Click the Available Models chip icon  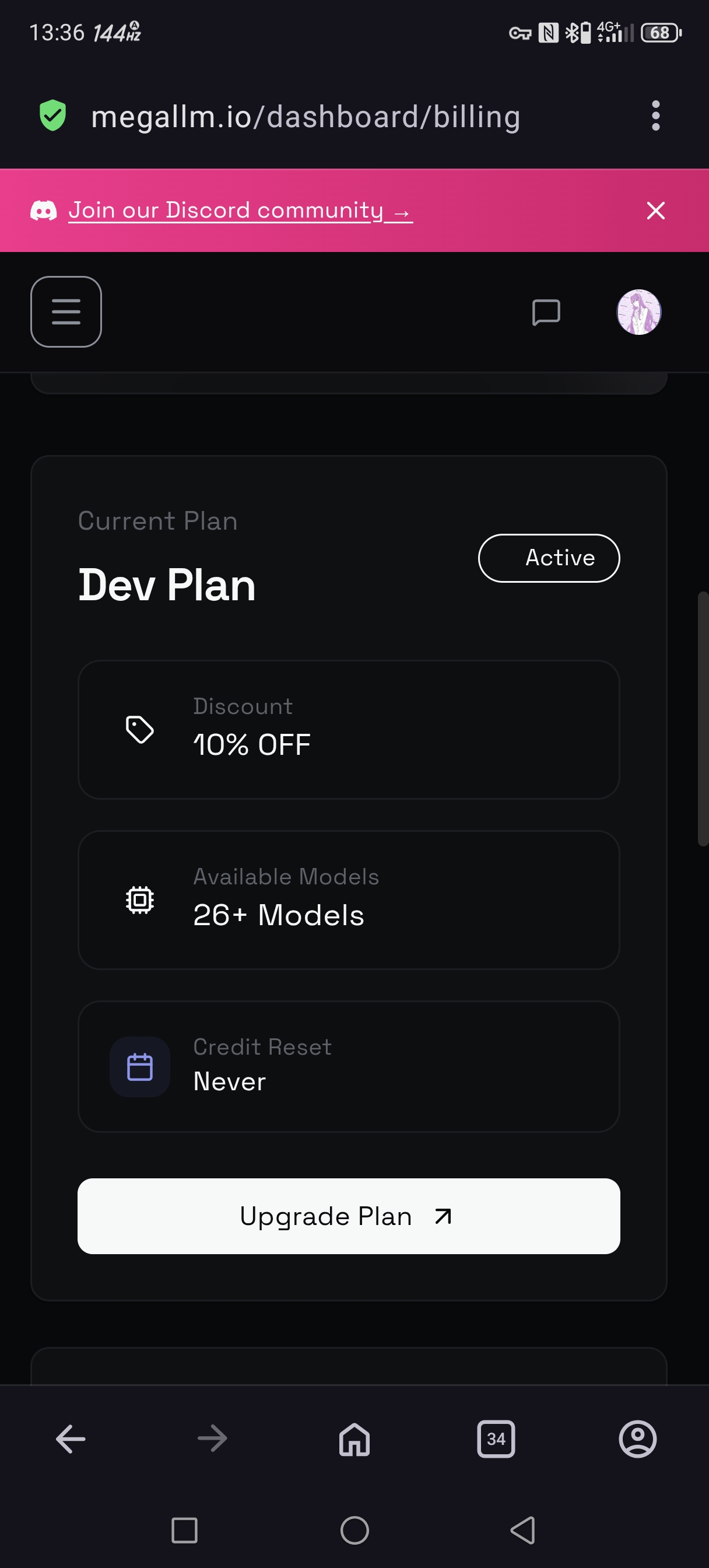(x=139, y=900)
